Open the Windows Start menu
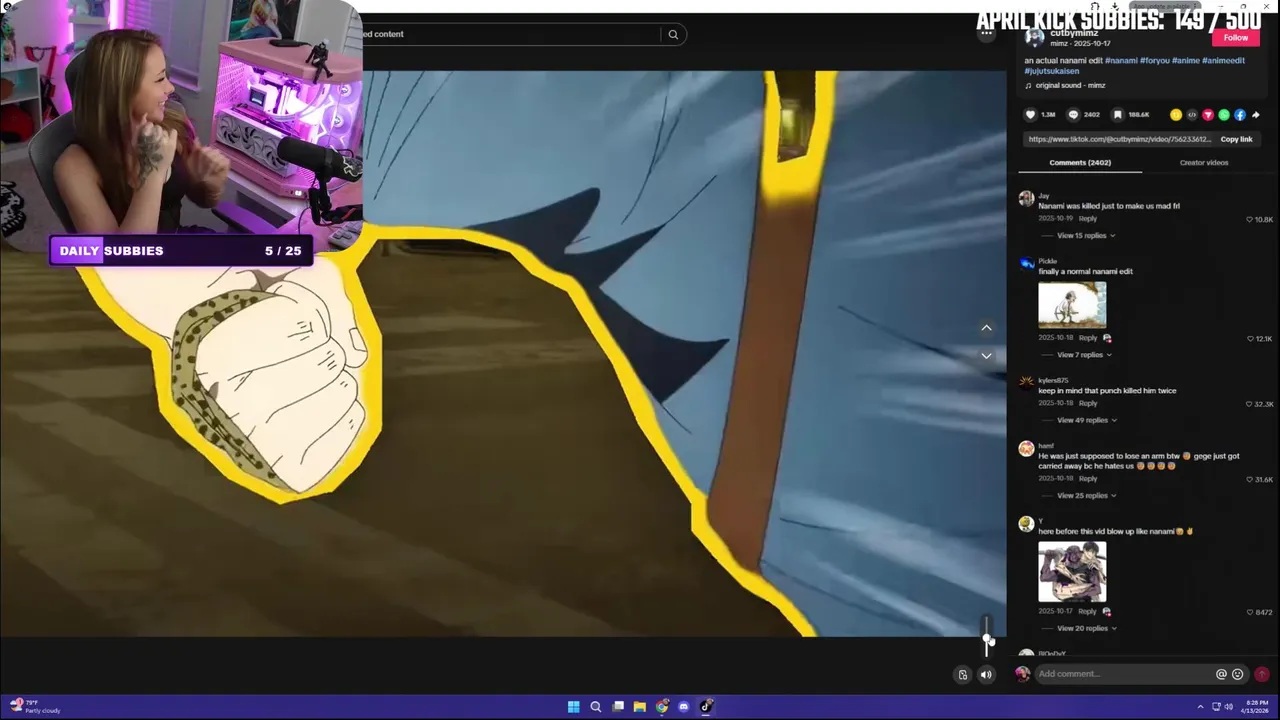Image resolution: width=1280 pixels, height=720 pixels. (x=573, y=707)
